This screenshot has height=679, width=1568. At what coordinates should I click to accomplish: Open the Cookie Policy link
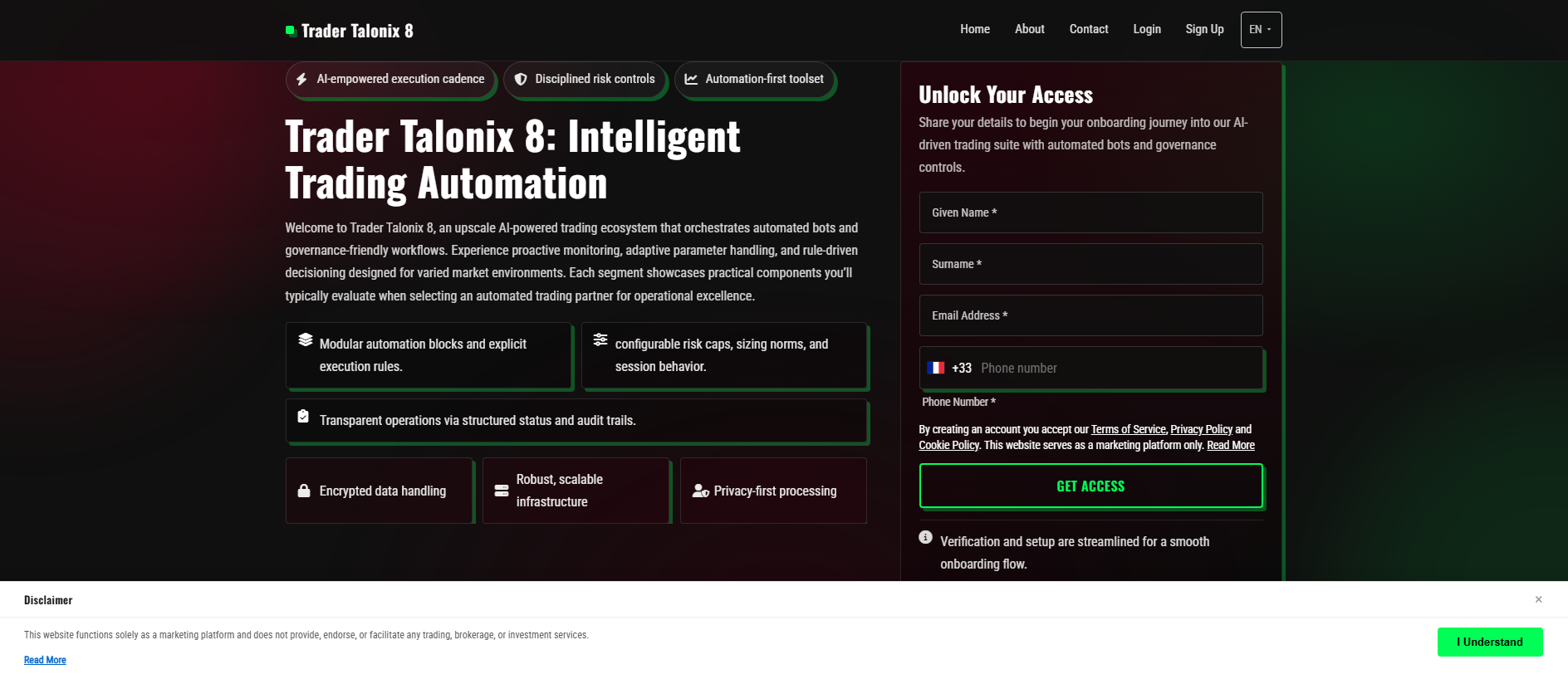coord(948,445)
